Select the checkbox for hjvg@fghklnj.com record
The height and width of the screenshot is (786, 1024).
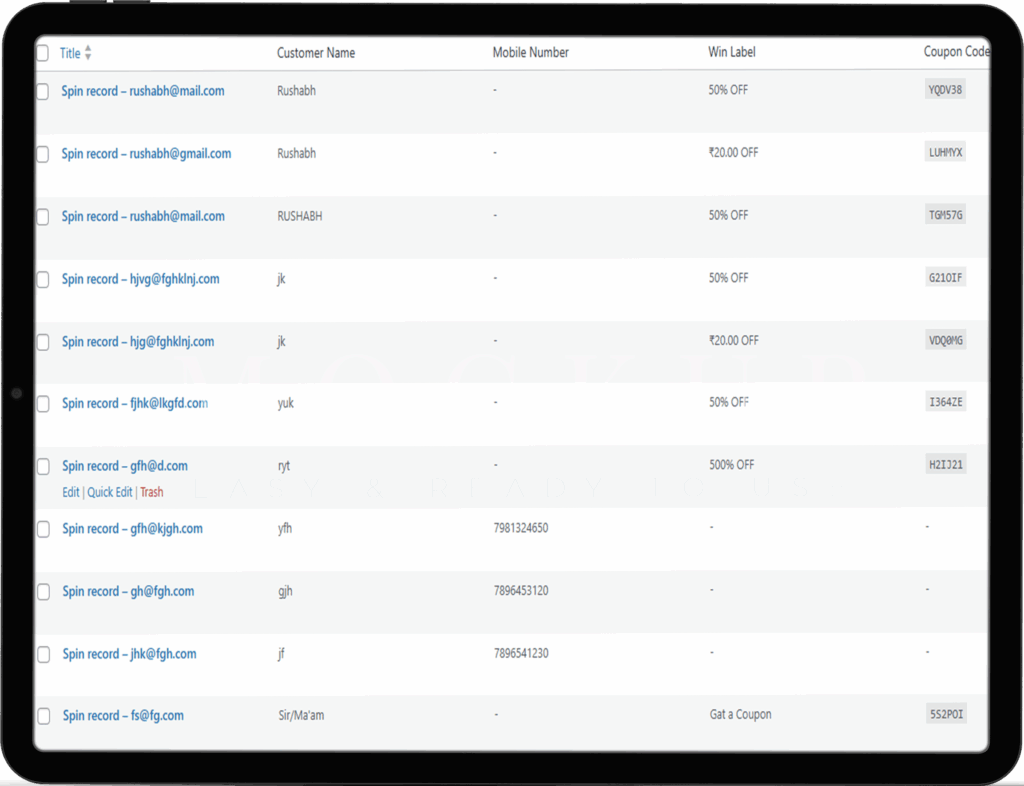(x=42, y=280)
